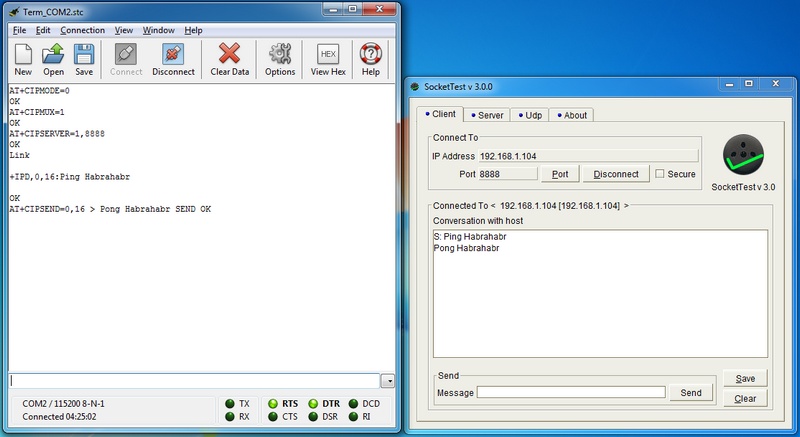The width and height of the screenshot is (800, 437).
Task: Select the Client tab in SocketTest
Action: pos(440,114)
